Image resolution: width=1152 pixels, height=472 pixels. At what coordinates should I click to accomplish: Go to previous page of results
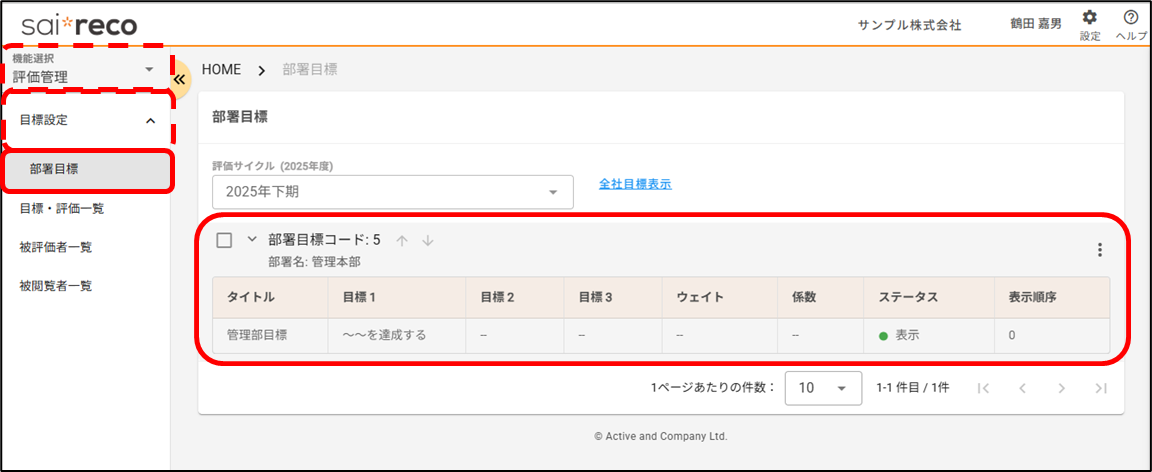[1022, 388]
